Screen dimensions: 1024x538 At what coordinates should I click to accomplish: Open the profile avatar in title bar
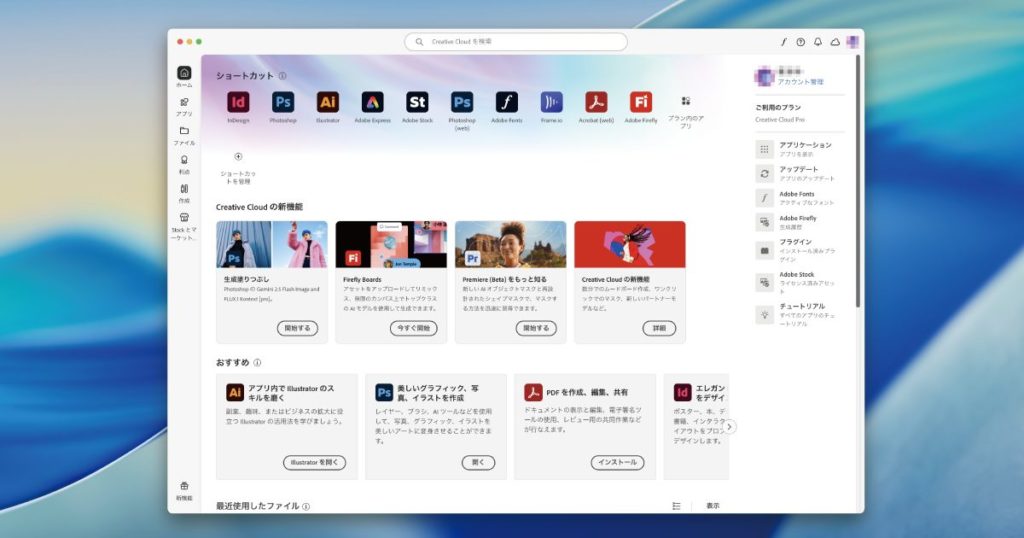[x=852, y=42]
